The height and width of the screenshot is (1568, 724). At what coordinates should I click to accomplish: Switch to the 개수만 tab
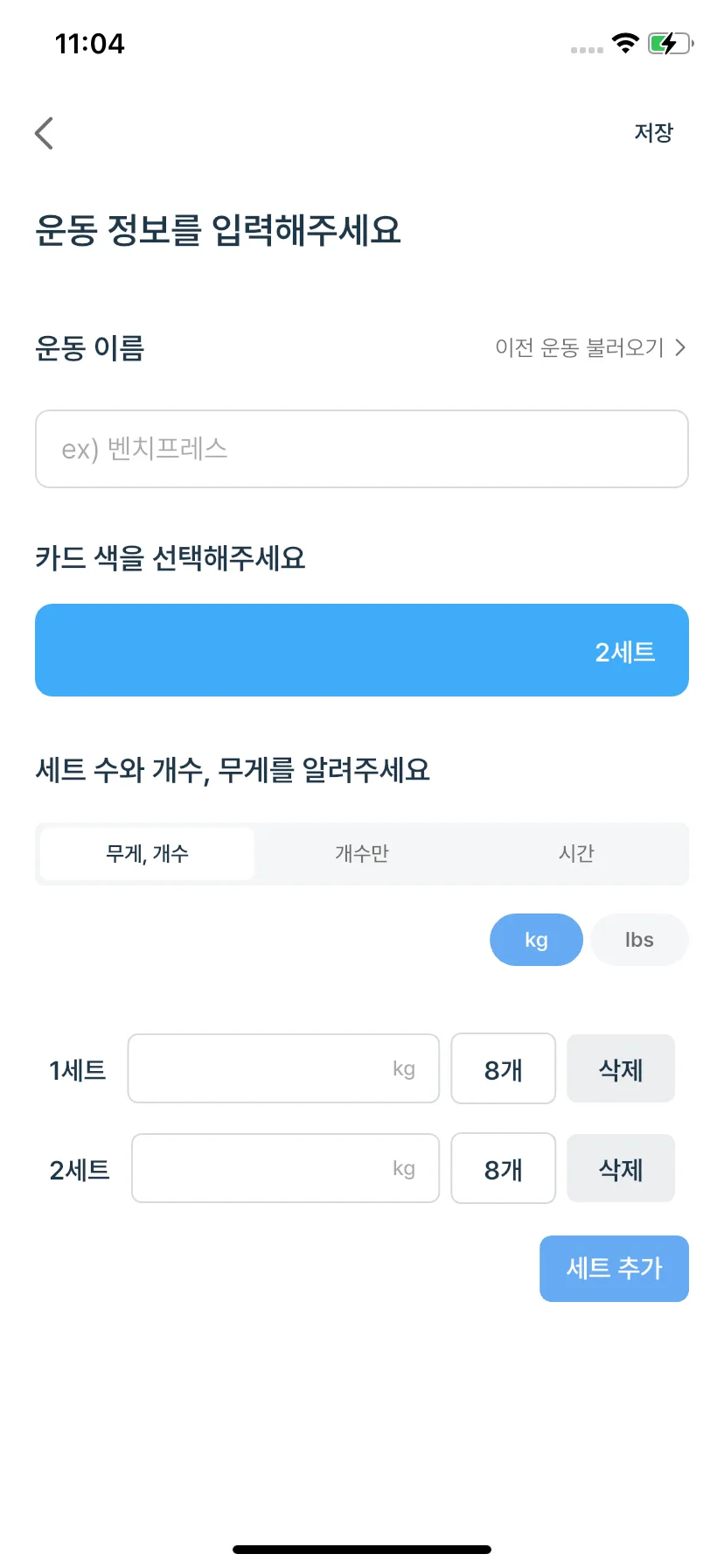[x=362, y=853]
